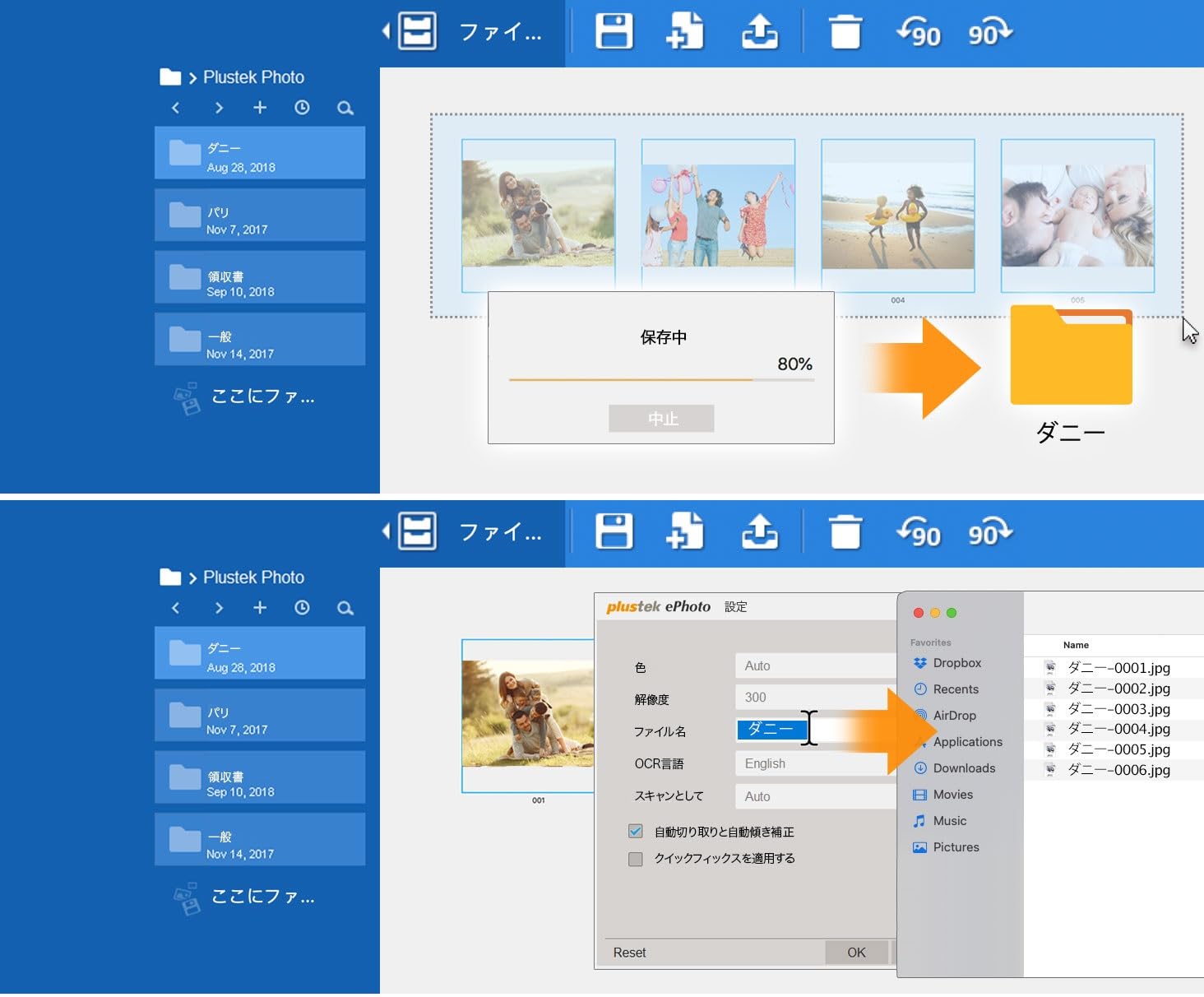Click the save floppy icon above the 保存中 dialog

click(614, 32)
